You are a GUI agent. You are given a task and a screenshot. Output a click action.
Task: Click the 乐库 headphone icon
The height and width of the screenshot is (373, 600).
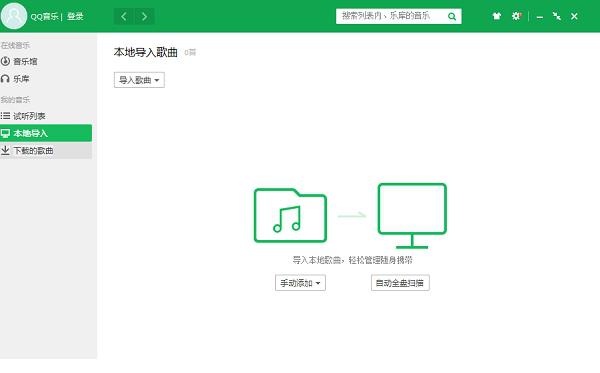pyautogui.click(x=5, y=79)
